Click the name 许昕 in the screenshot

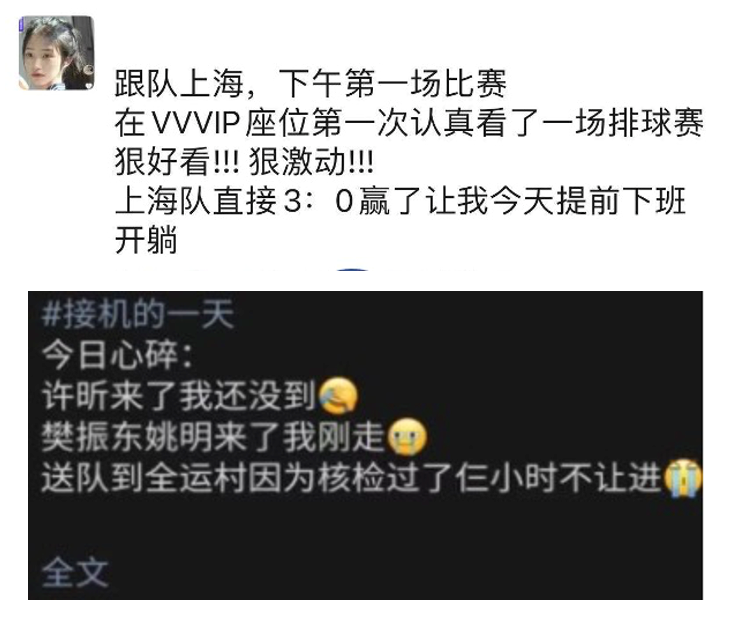point(75,395)
